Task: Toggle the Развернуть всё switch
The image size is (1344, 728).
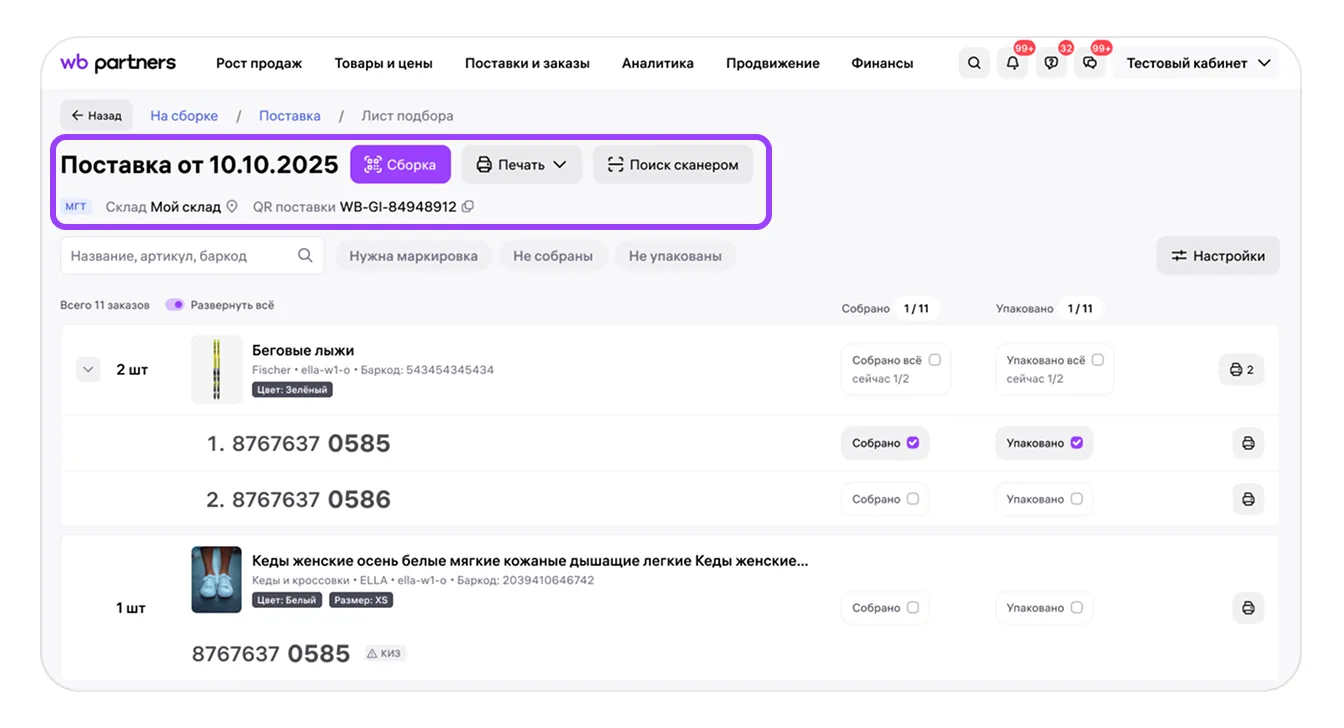Action: (175, 305)
